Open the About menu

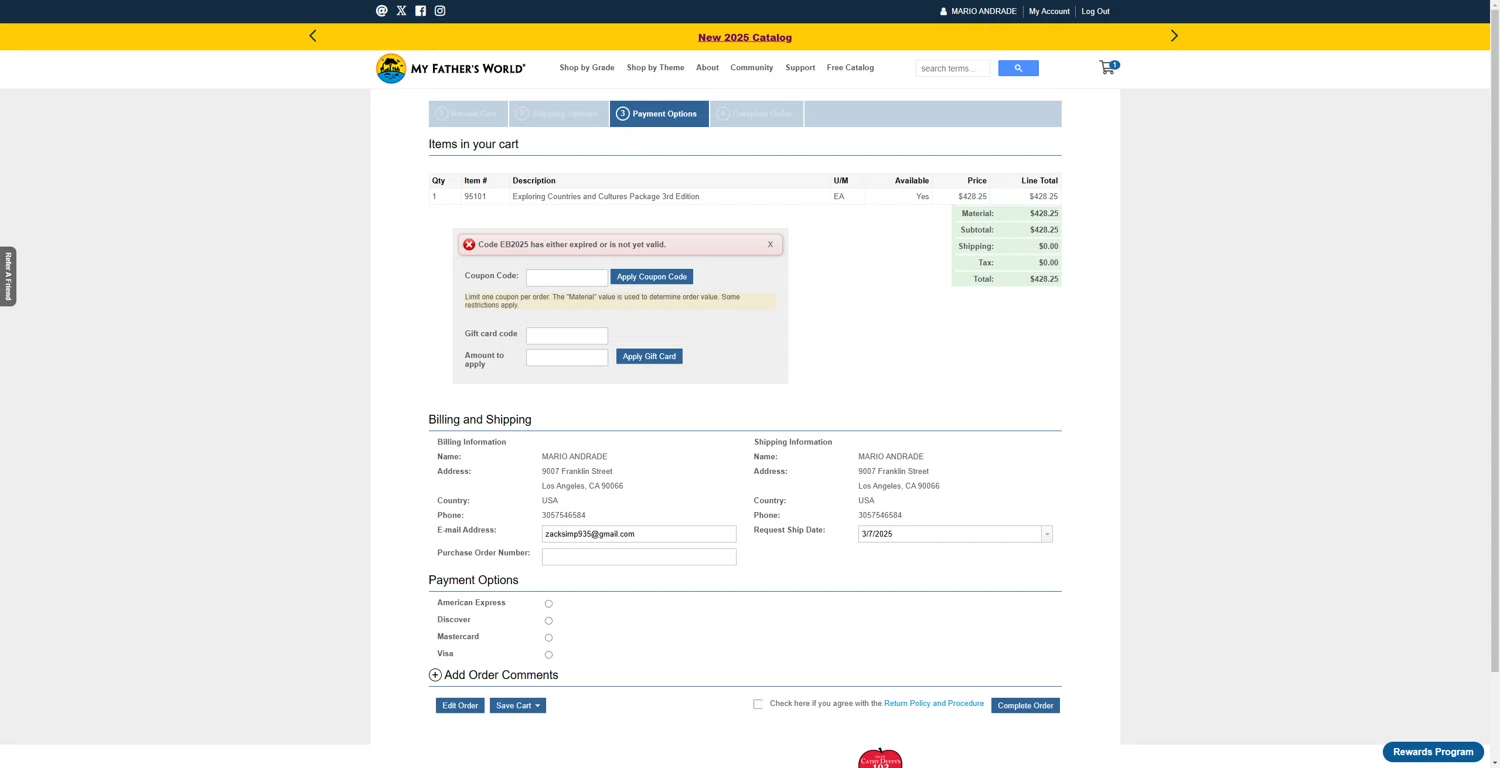click(707, 68)
